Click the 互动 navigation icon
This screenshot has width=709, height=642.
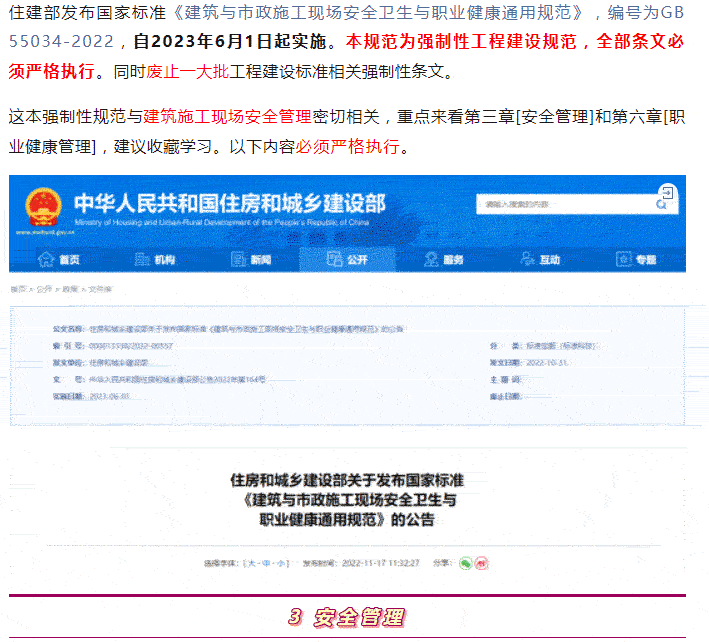527,260
